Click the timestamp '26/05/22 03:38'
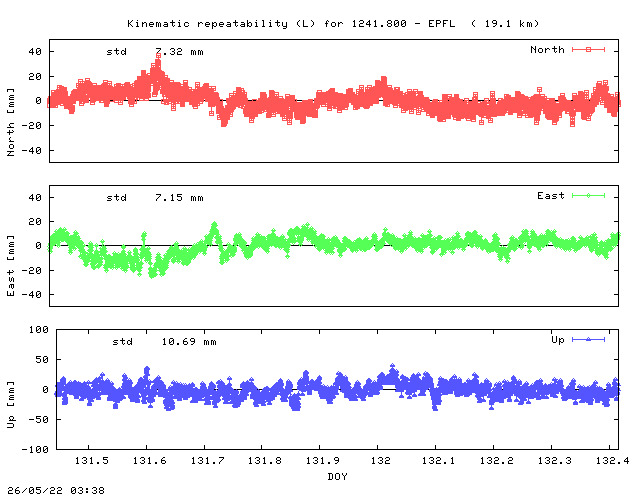The height and width of the screenshot is (496, 640). point(56,490)
